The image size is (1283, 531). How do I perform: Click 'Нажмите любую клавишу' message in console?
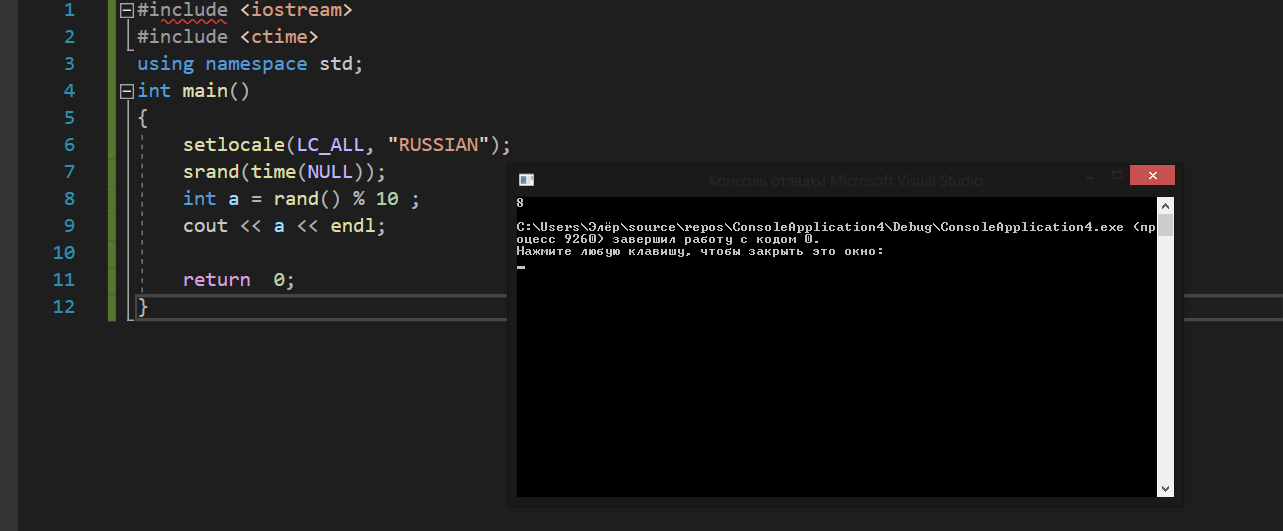coord(700,251)
